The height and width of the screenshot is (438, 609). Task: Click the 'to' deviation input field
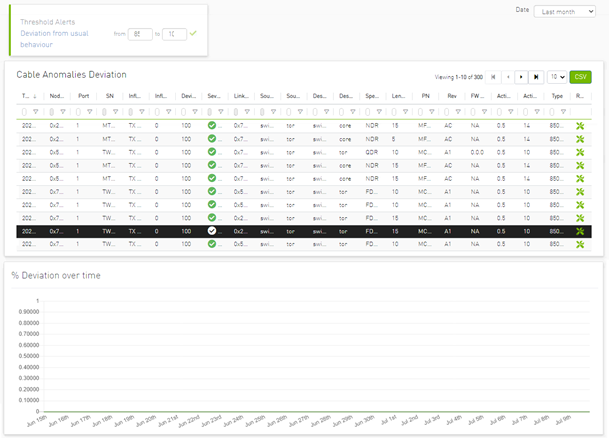(174, 33)
